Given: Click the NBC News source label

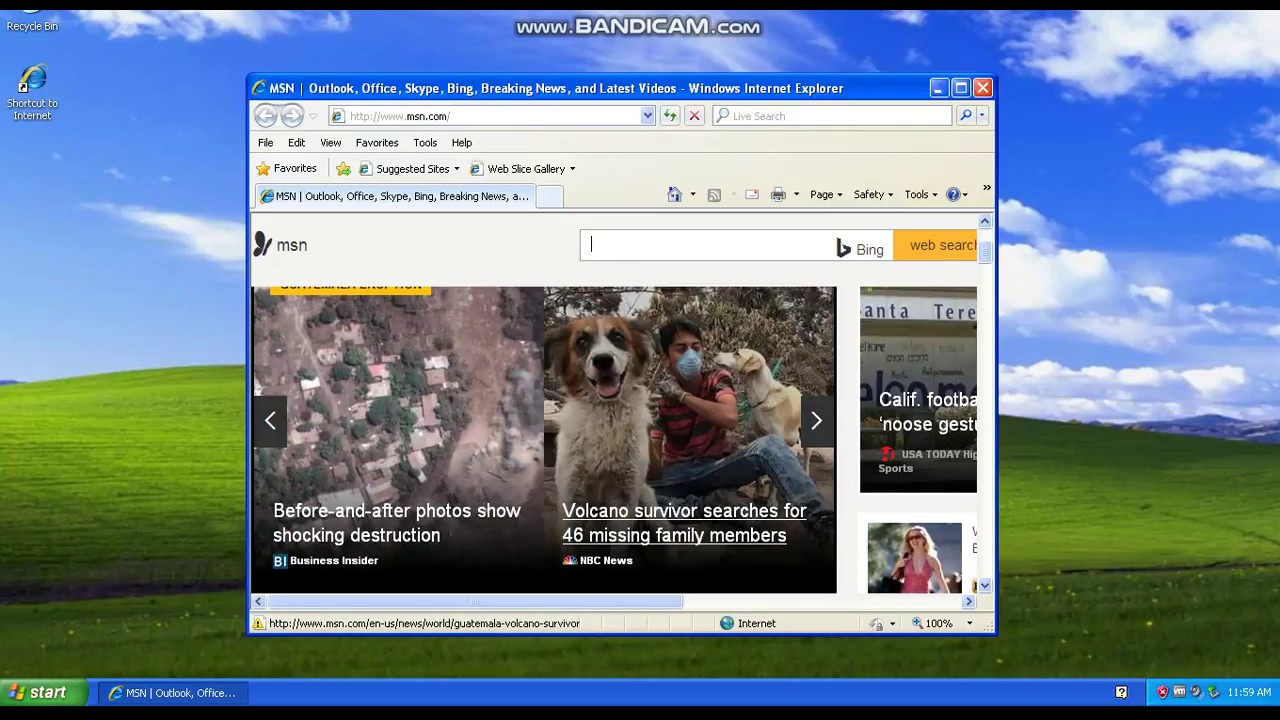Looking at the screenshot, I should (x=597, y=561).
